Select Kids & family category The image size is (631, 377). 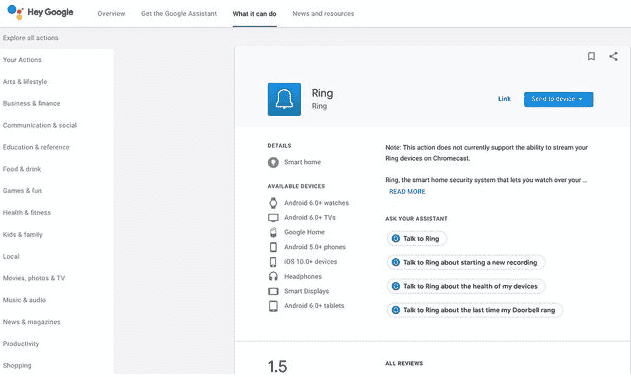[23, 235]
